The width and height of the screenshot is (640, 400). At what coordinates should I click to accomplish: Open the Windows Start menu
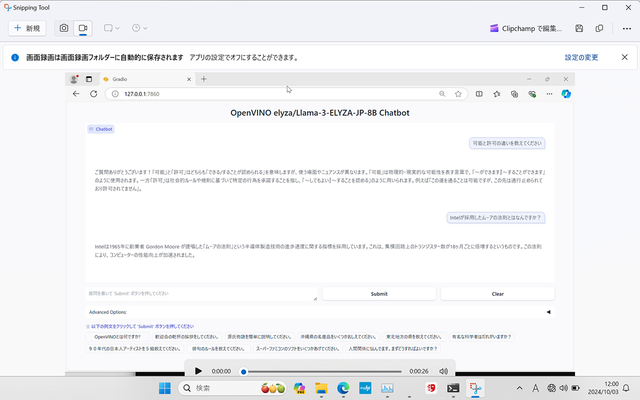(166, 387)
